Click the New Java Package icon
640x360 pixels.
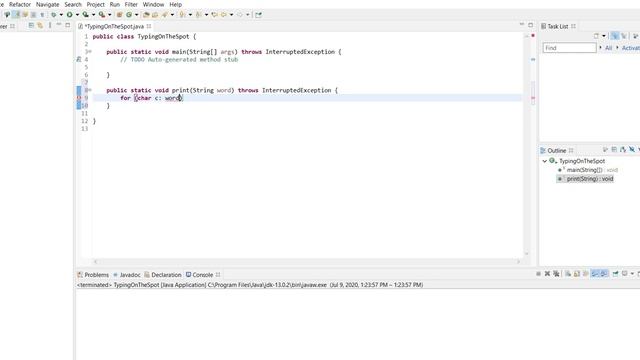click(x=119, y=15)
